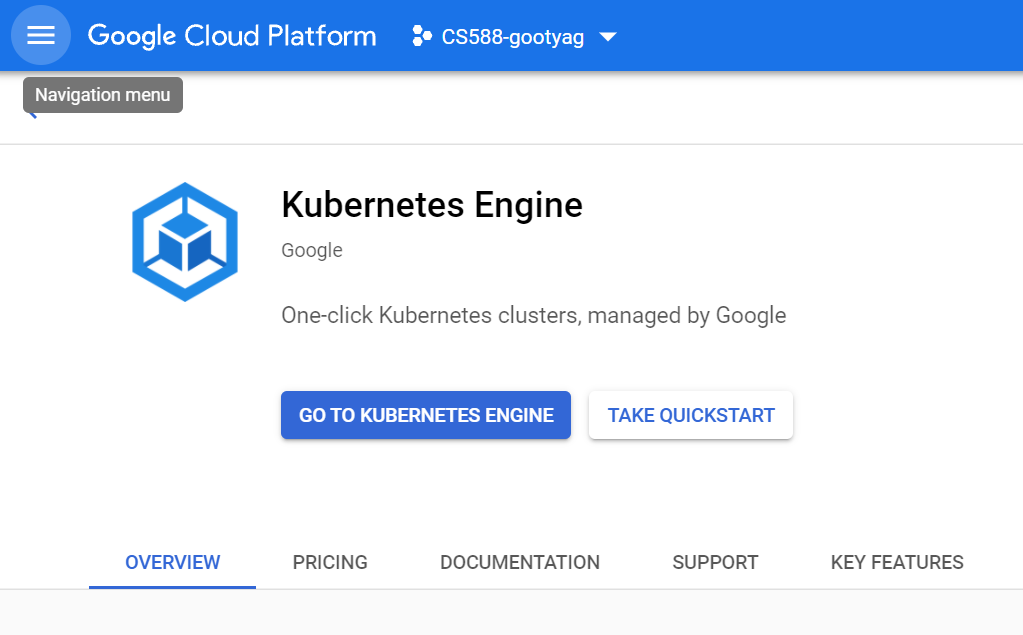Show the KEY FEATURES tab
Image resolution: width=1023 pixels, height=635 pixels.
click(x=897, y=563)
